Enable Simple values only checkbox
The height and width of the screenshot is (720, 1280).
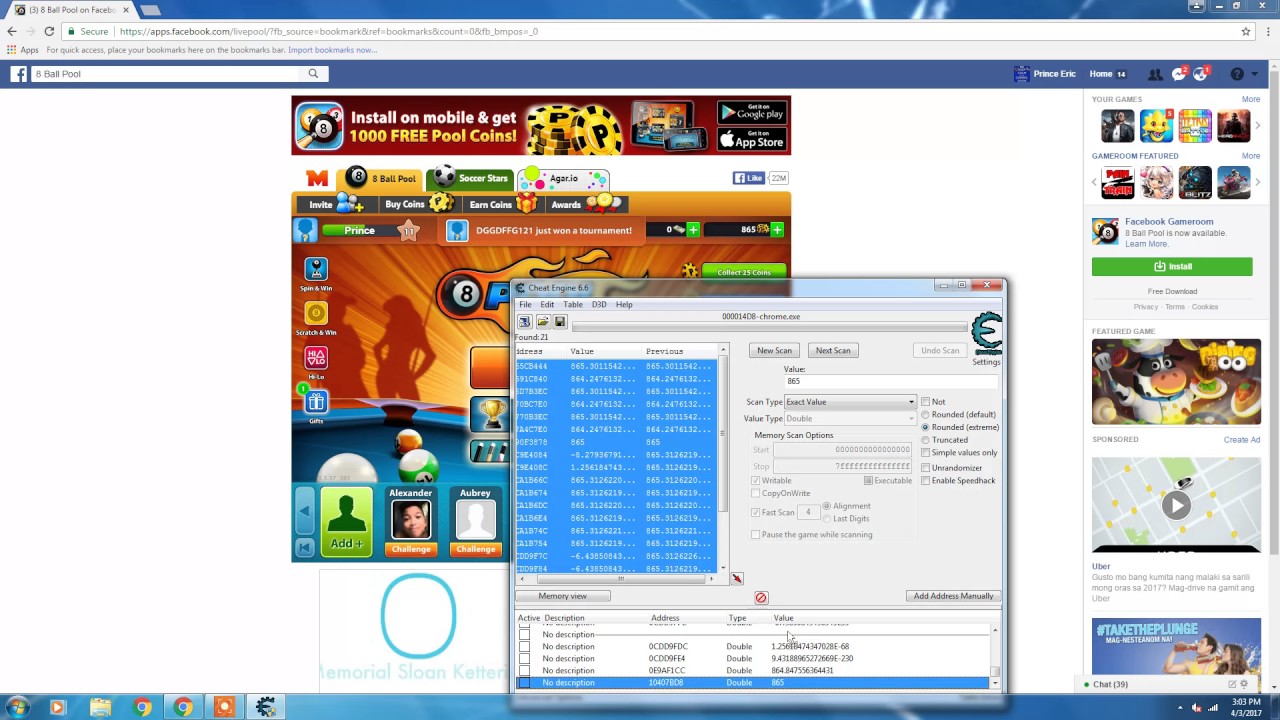point(925,453)
